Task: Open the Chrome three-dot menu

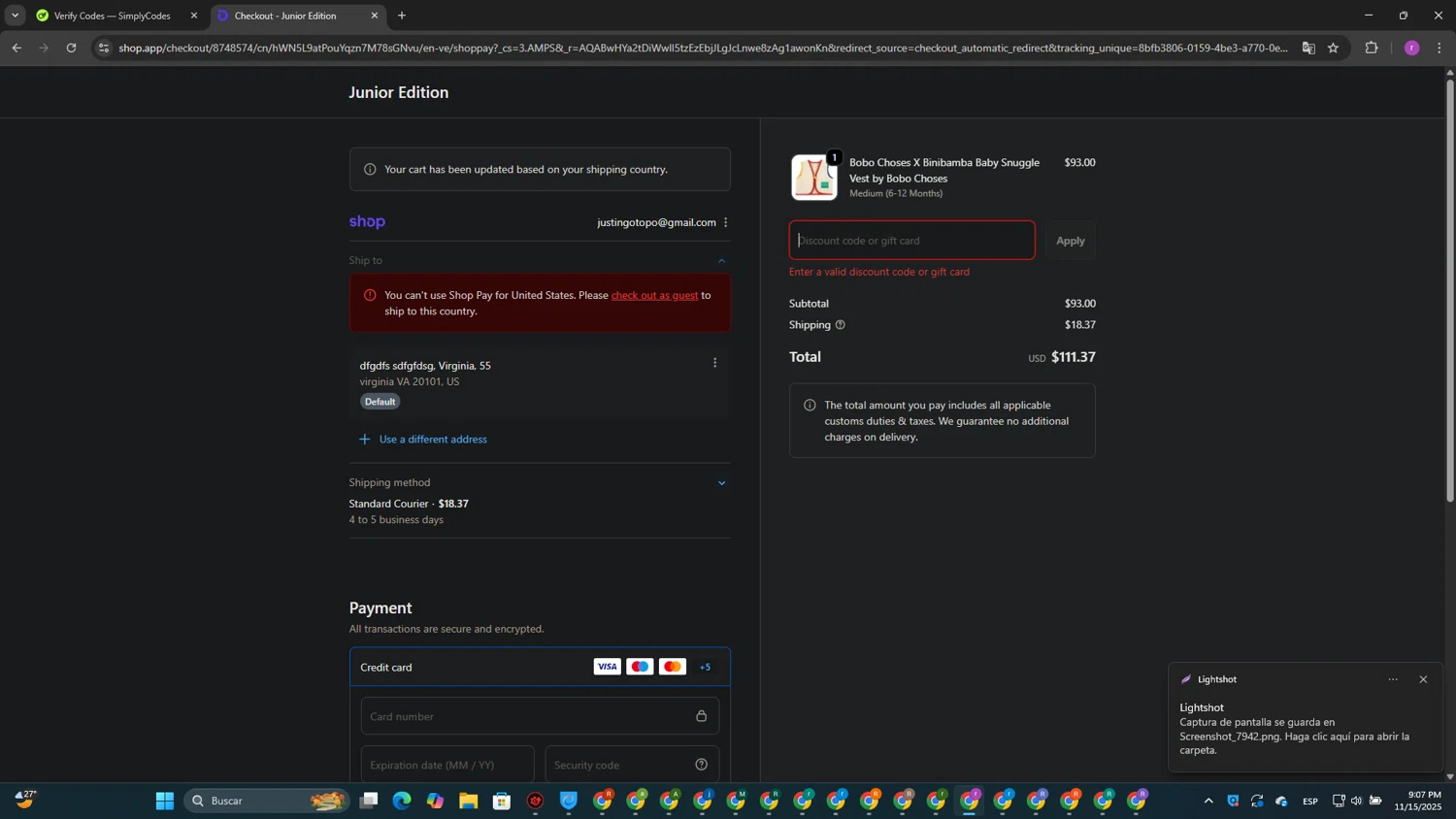Action: (x=1439, y=48)
